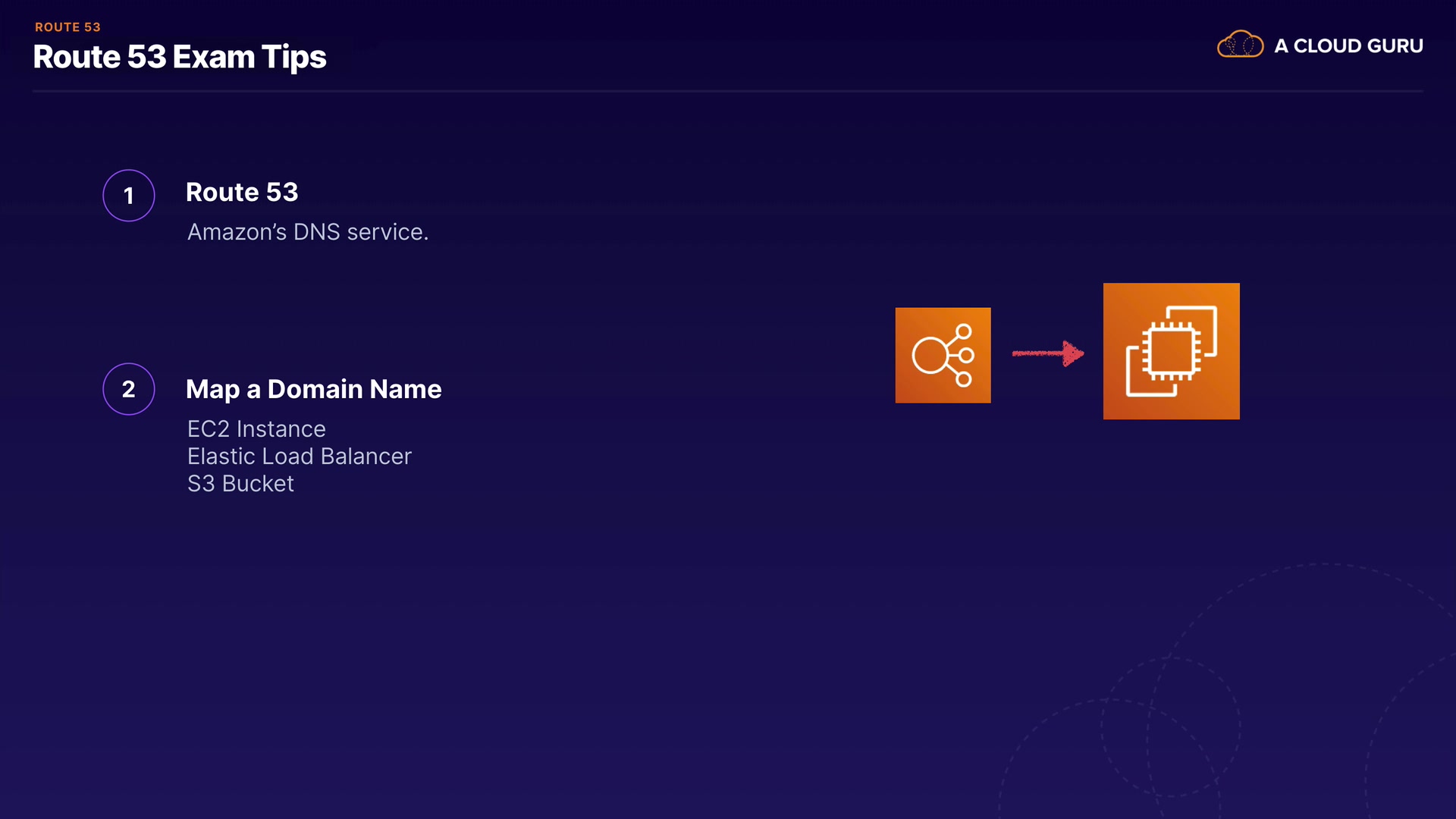Click the Amazon's DNS service text
Image resolution: width=1456 pixels, height=819 pixels.
[308, 232]
